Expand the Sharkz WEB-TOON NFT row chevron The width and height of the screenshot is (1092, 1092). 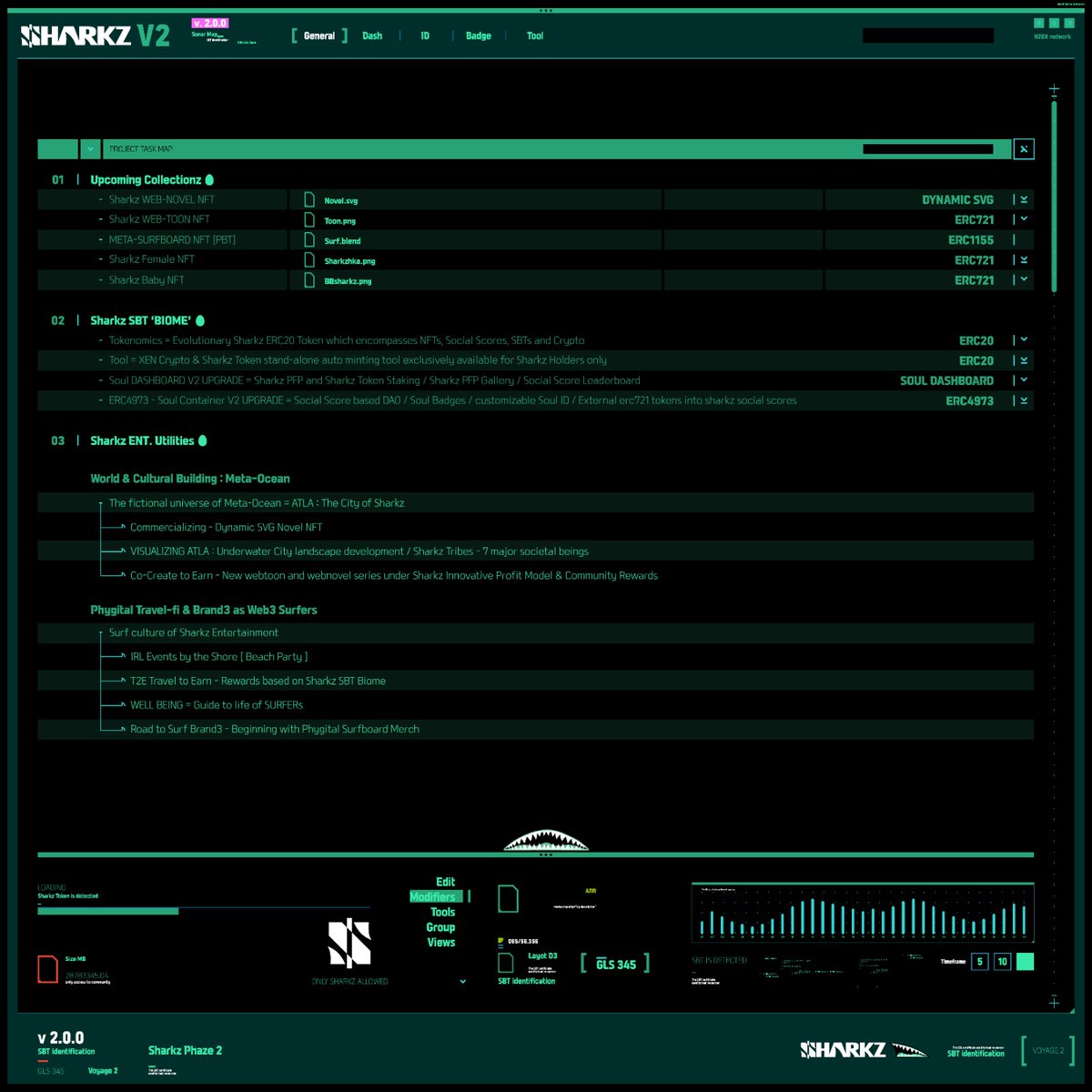[1024, 219]
